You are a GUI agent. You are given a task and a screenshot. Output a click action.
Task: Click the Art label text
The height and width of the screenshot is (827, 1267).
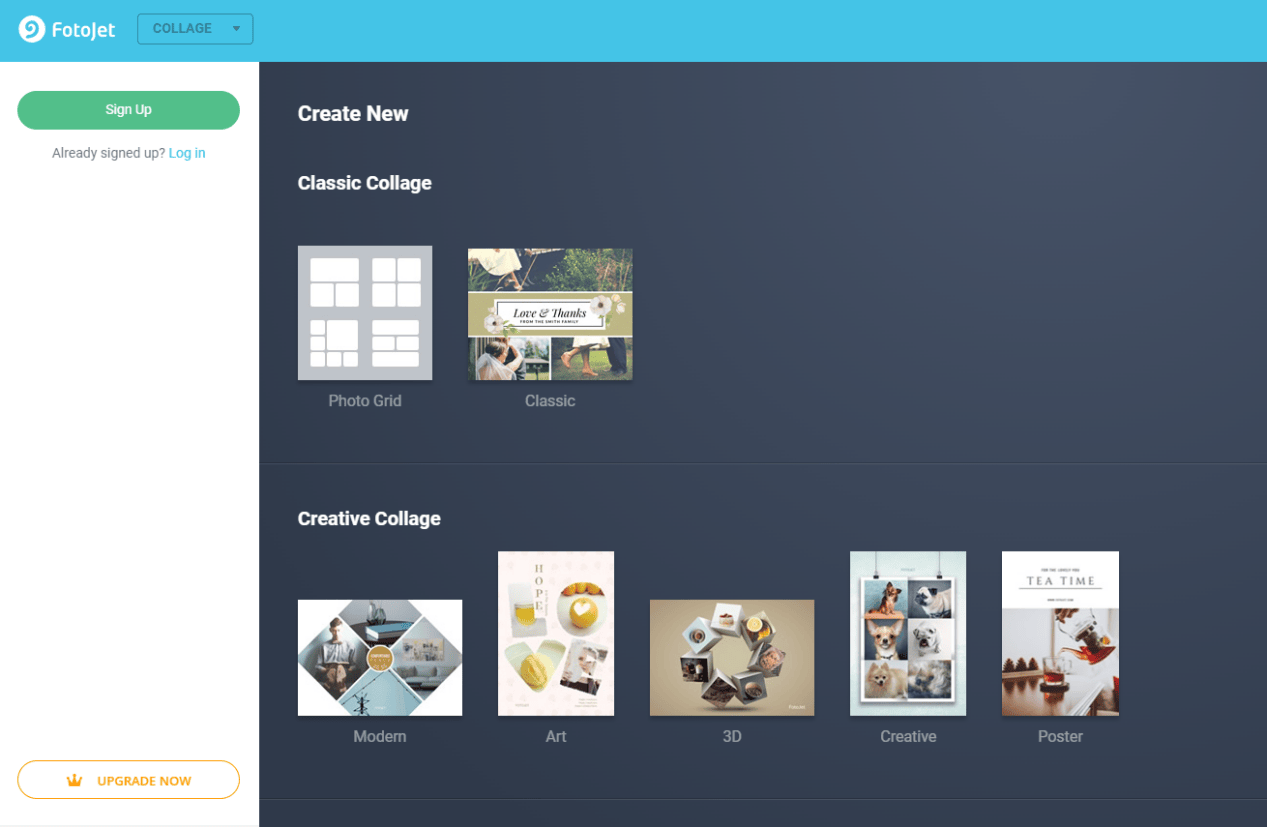(x=556, y=737)
